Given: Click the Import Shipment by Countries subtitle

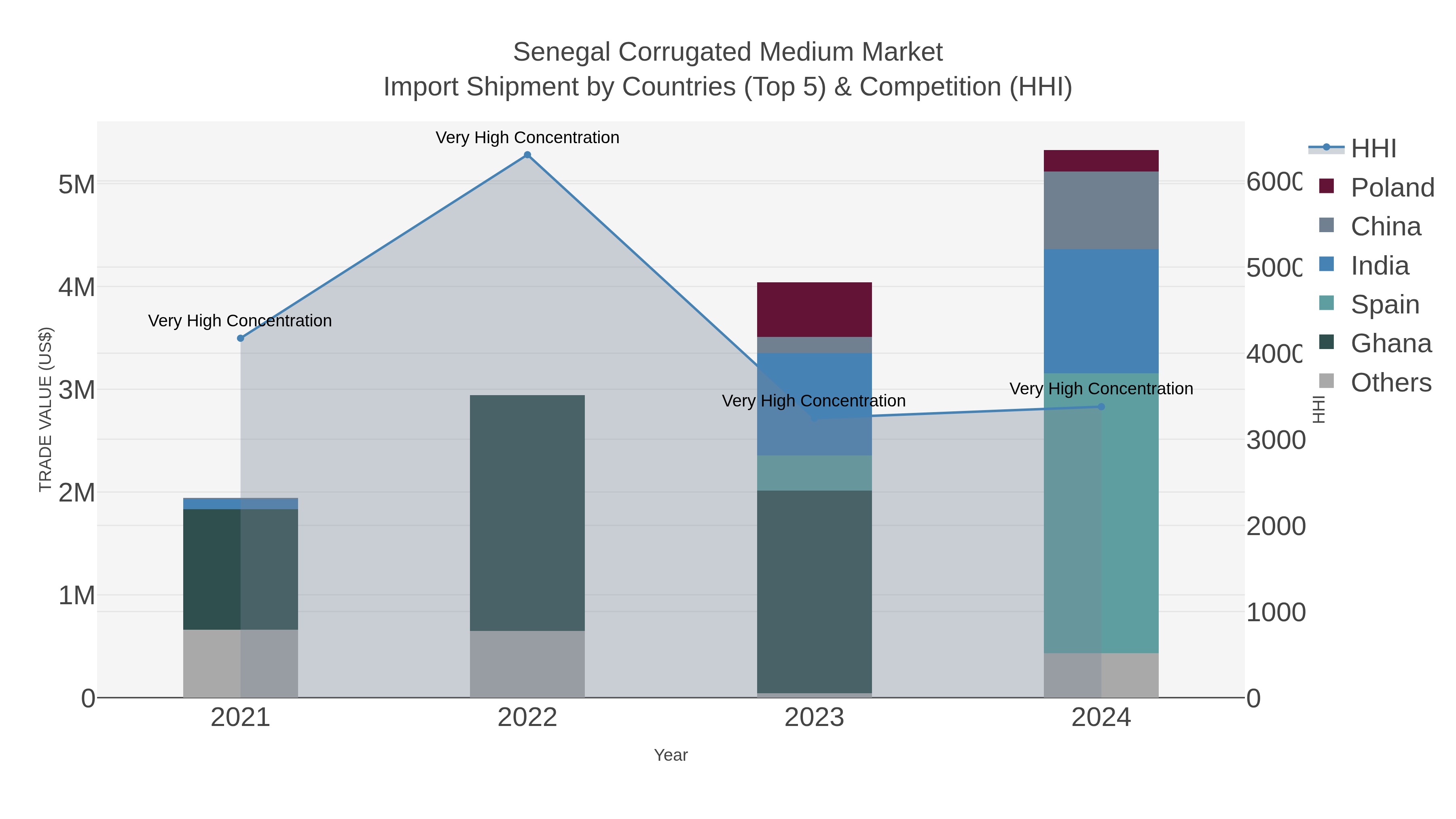Looking at the screenshot, I should click(728, 87).
